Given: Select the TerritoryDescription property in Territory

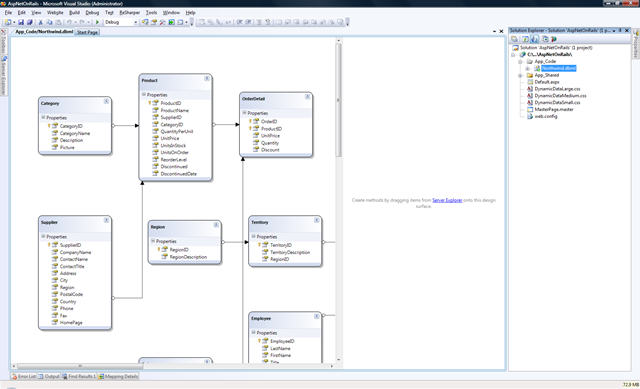Looking at the screenshot, I should click(290, 252).
